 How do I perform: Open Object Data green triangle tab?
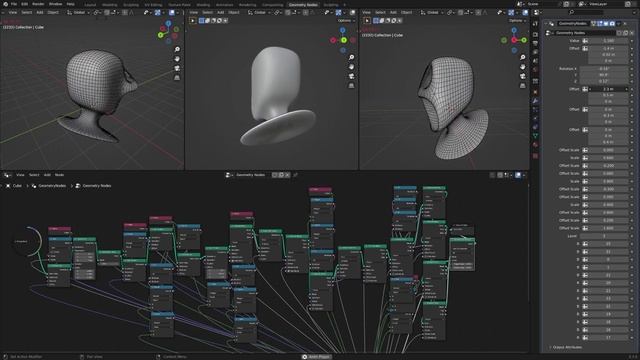click(536, 136)
